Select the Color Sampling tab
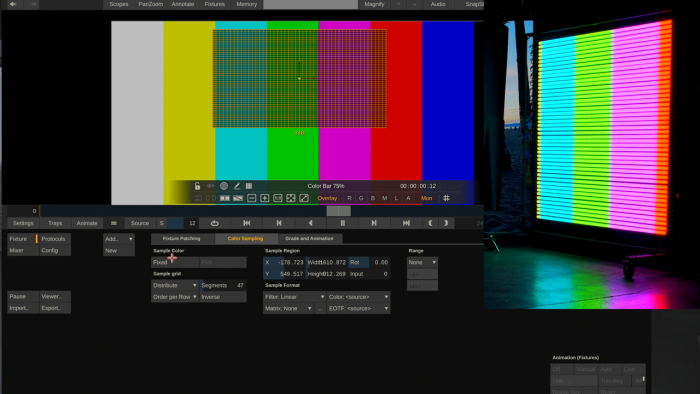Screen dimensions: 700x394 [246, 239]
